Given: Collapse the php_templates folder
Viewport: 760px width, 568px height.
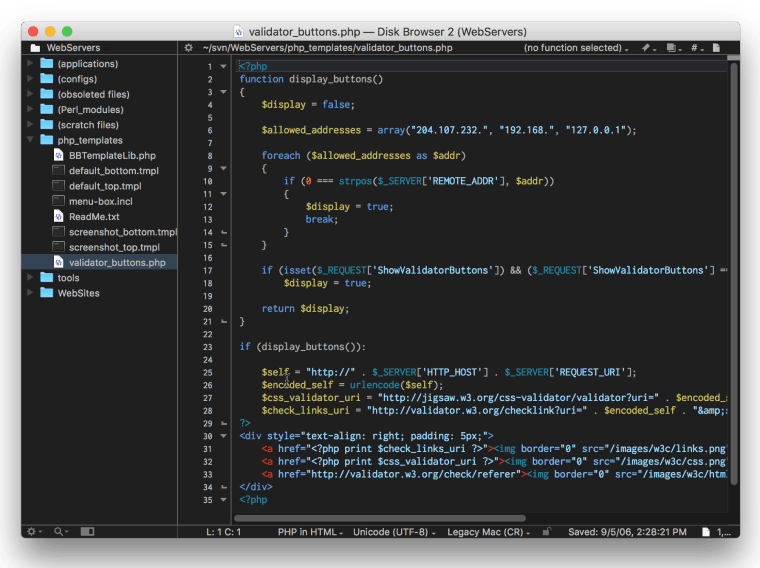Looking at the screenshot, I should click(x=30, y=140).
